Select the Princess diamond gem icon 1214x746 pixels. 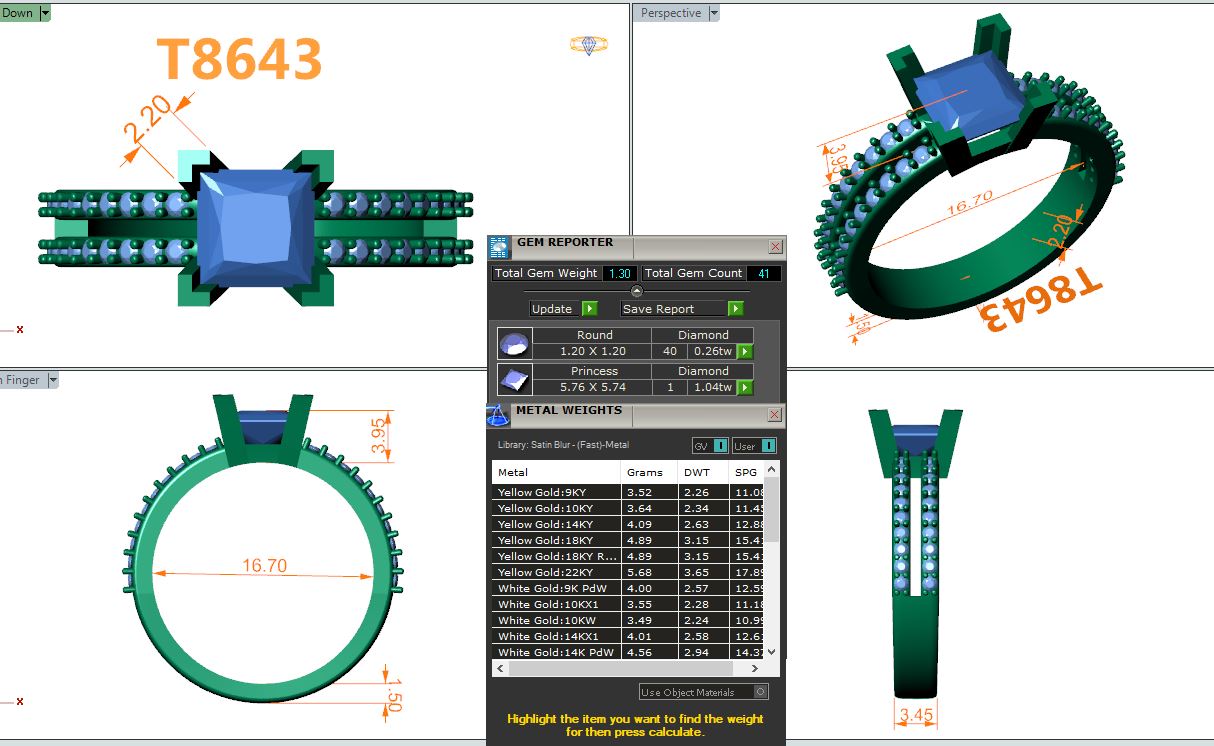point(514,379)
